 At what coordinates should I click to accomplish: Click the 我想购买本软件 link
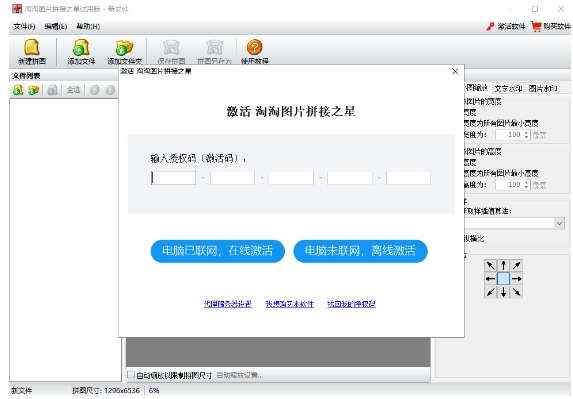coord(290,304)
